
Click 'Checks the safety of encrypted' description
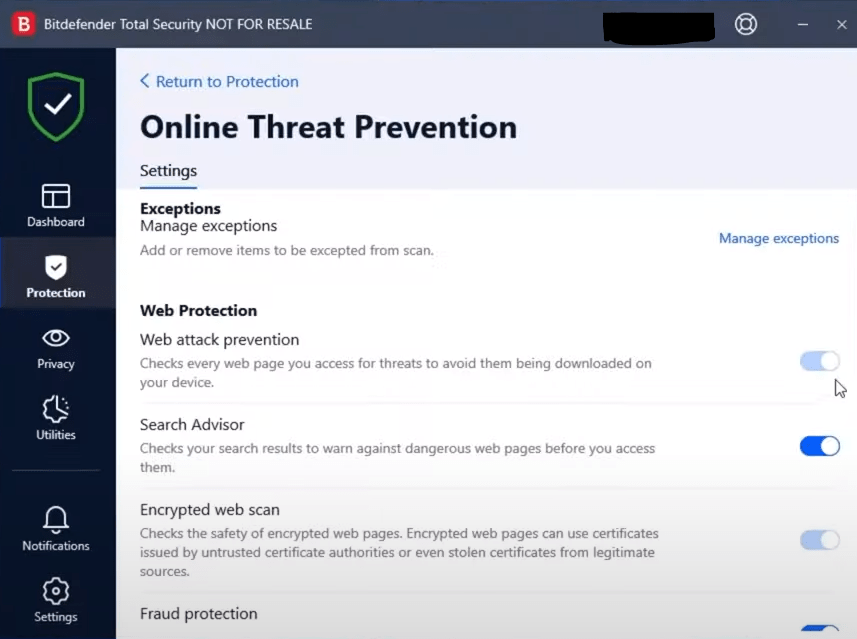(399, 552)
